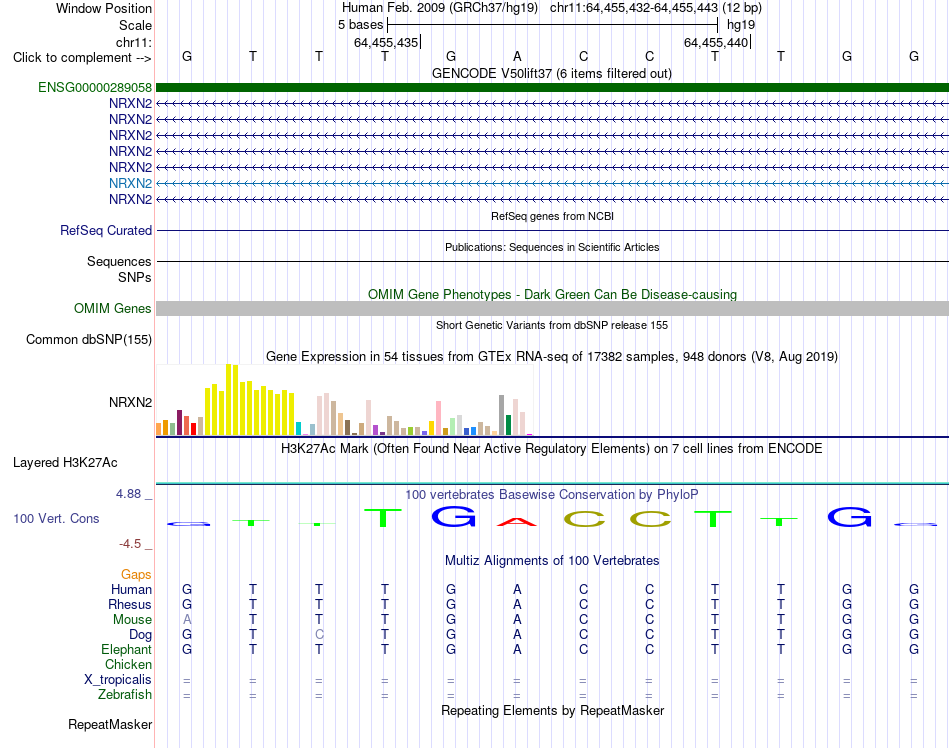This screenshot has width=950, height=748.
Task: Click 'Click to complement -->' label
Action: pos(82,58)
